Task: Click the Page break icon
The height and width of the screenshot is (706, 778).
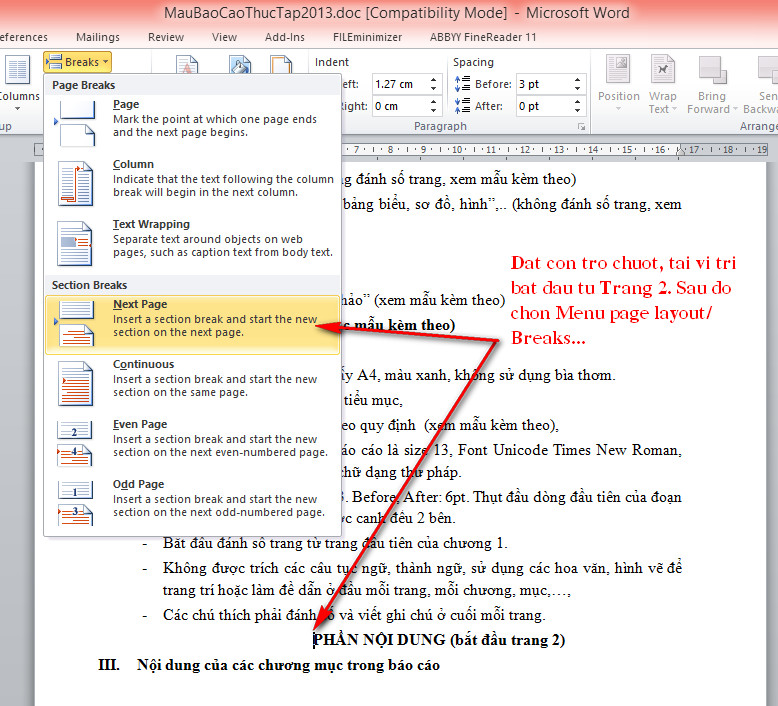Action: 75,123
